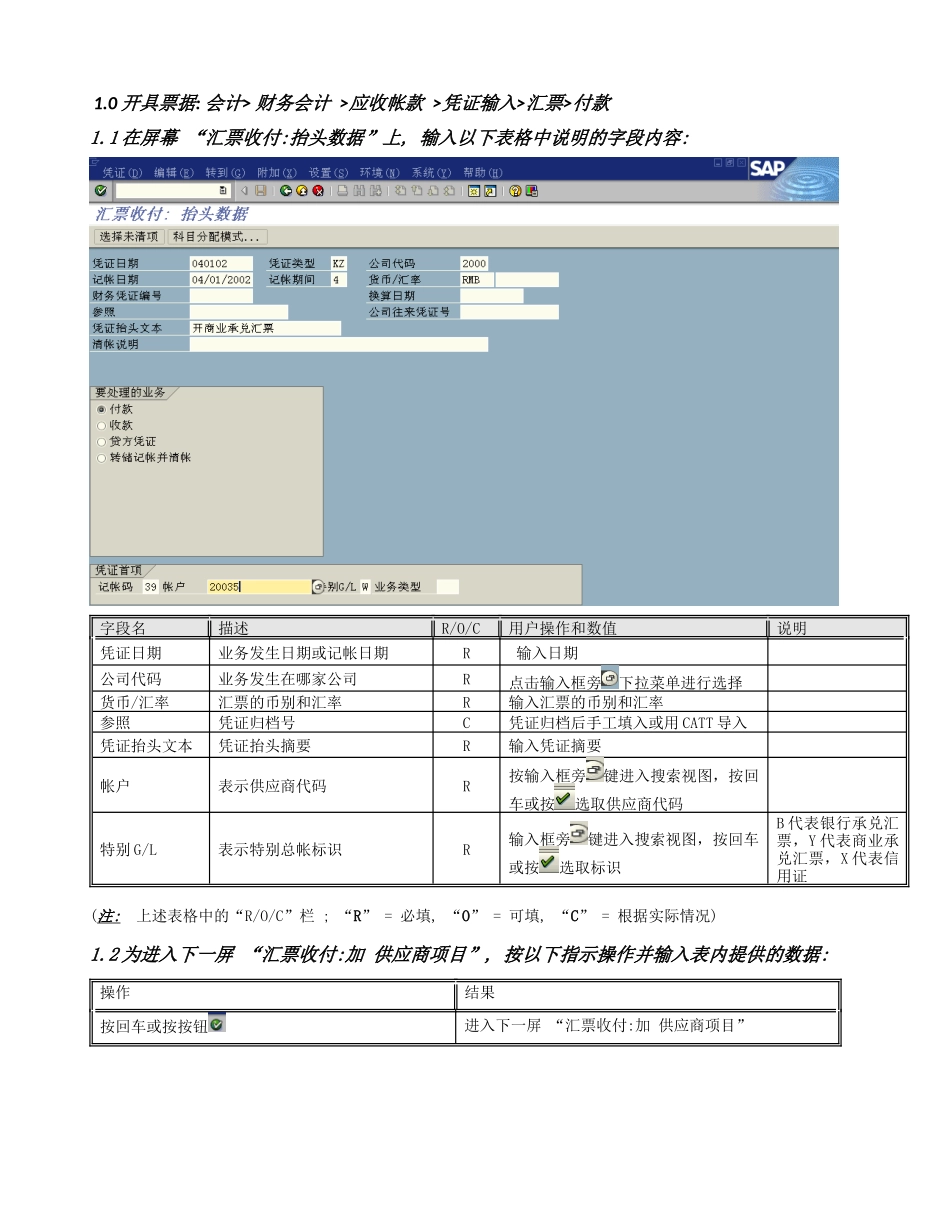950x1230 pixels.
Task: Select the 收款 radio button
Action: pyautogui.click(x=101, y=425)
